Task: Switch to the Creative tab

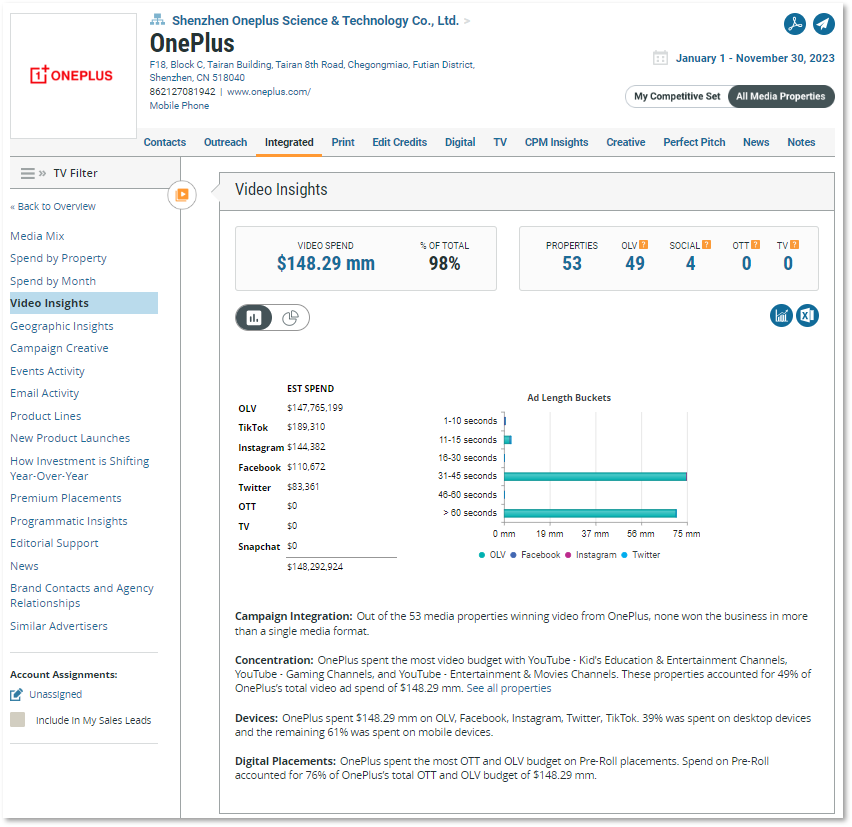Action: (x=626, y=142)
